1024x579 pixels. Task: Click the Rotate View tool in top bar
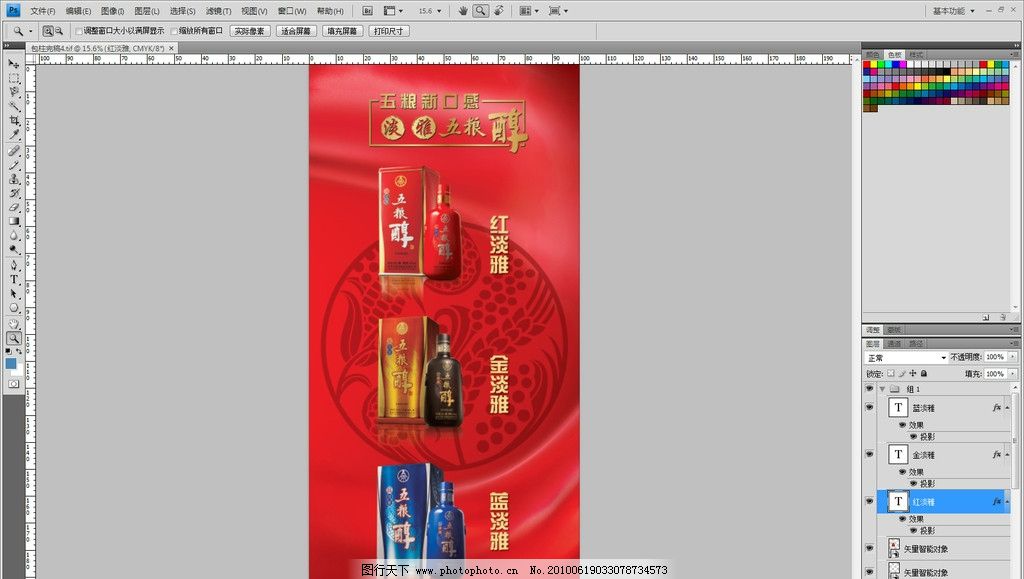(x=498, y=11)
